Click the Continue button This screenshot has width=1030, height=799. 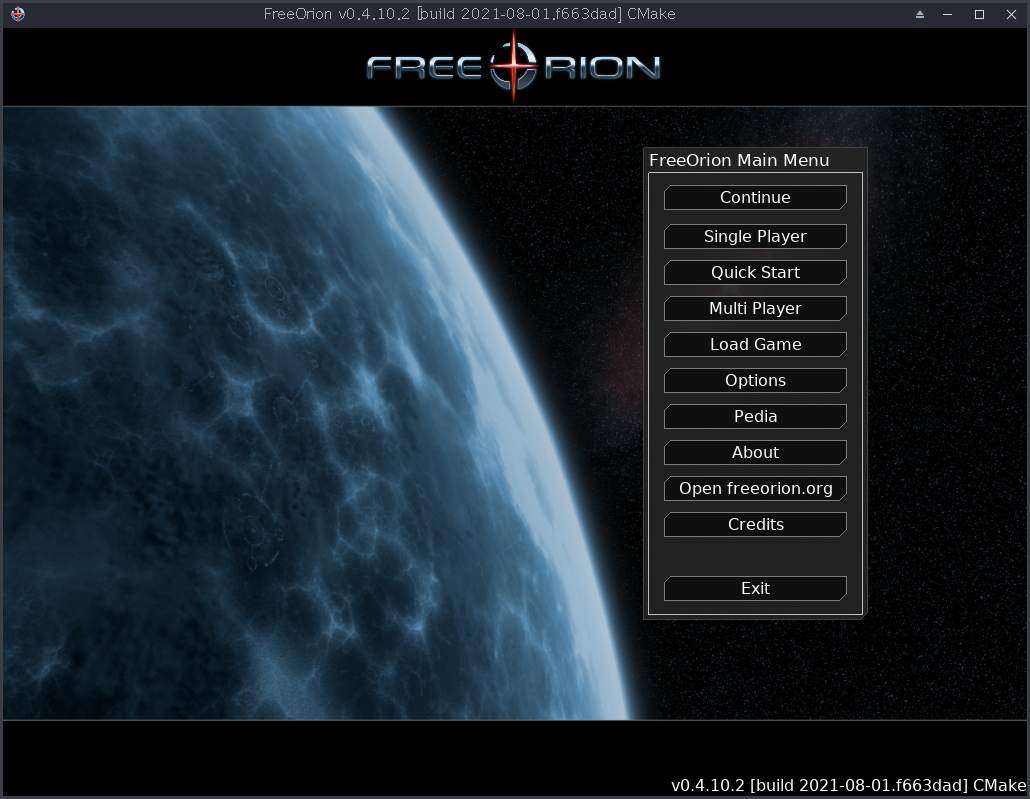click(x=755, y=197)
